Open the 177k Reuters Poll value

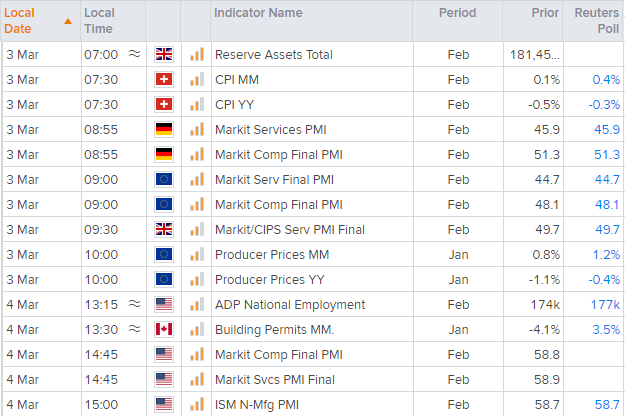(x=603, y=305)
